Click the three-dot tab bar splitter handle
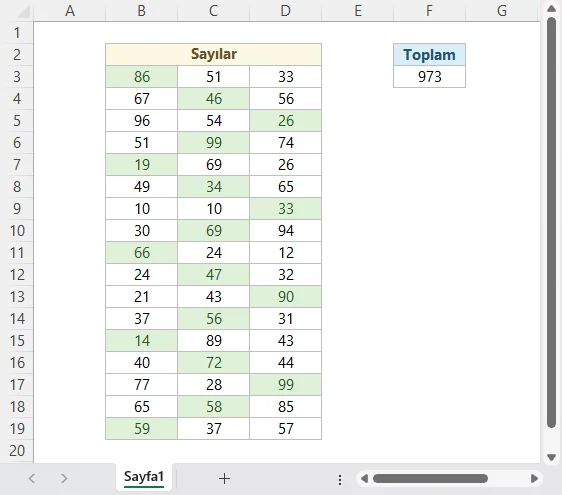Image resolution: width=562 pixels, height=495 pixels. point(340,480)
